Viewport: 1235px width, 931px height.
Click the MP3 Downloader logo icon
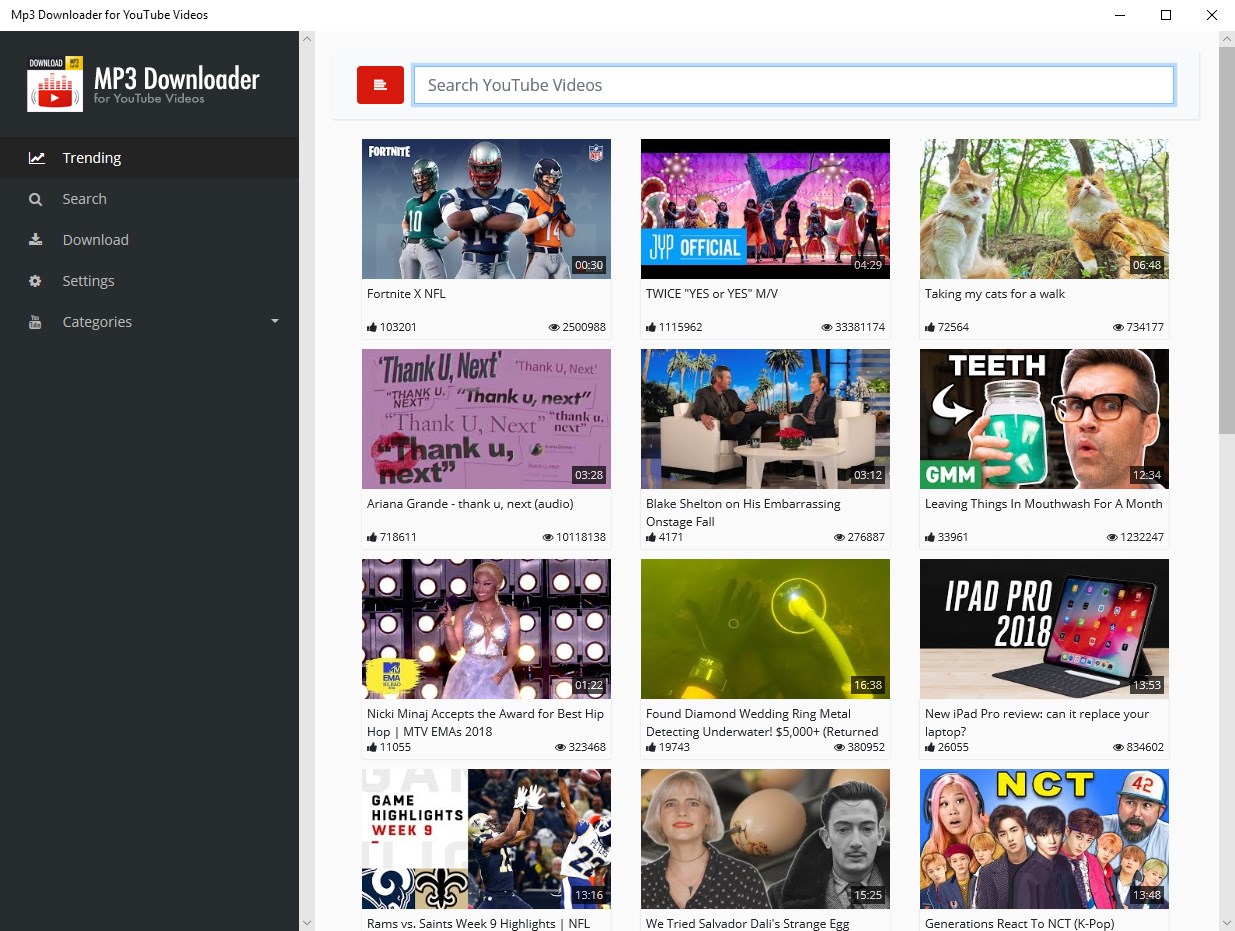point(55,83)
